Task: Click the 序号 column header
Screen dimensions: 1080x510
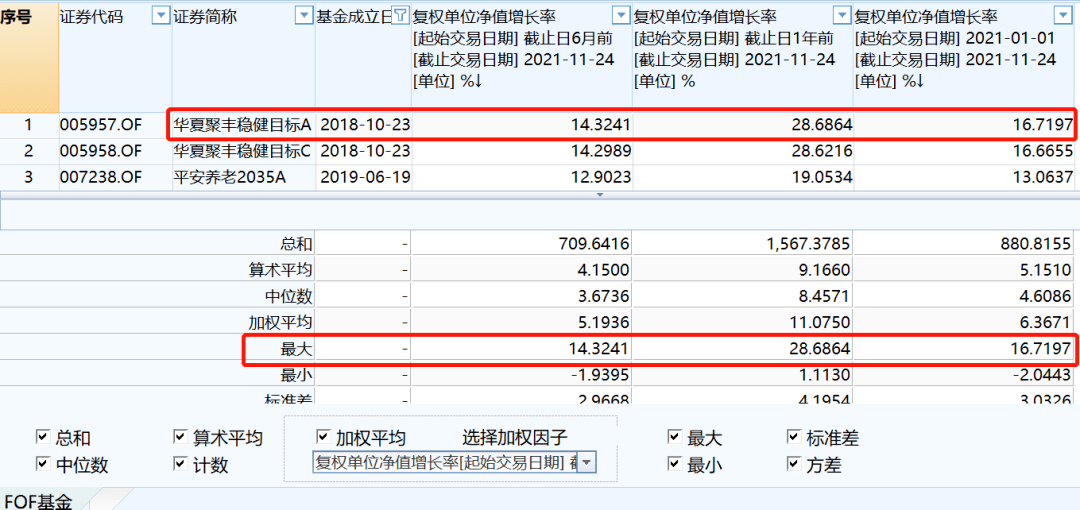Action: [x=29, y=55]
